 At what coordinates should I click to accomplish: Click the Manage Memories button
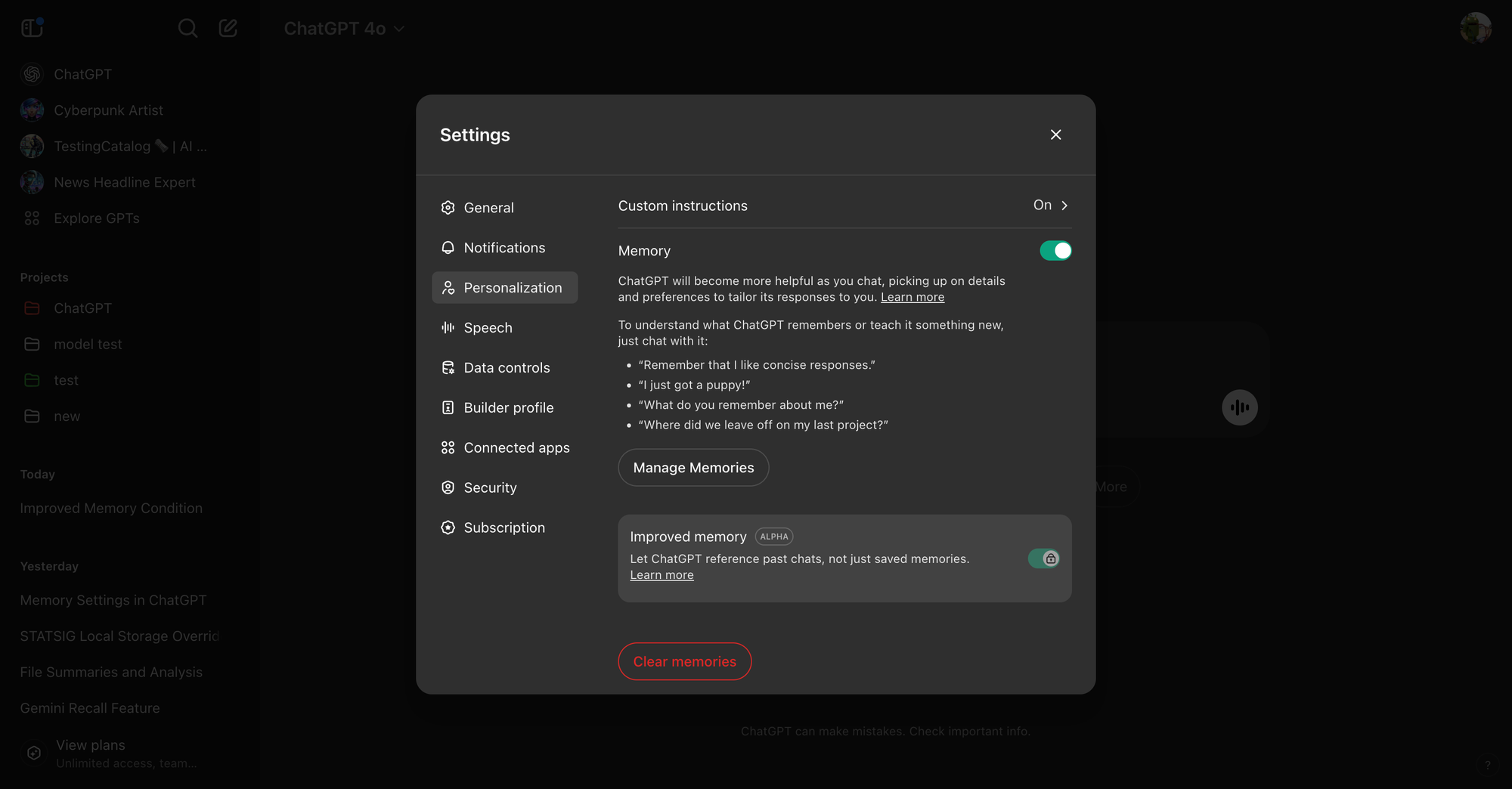point(692,467)
